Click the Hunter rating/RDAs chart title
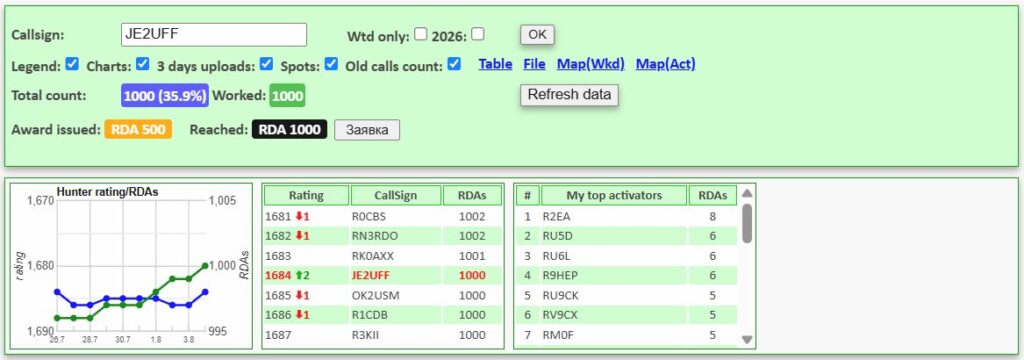The width and height of the screenshot is (1024, 360). pos(108,192)
